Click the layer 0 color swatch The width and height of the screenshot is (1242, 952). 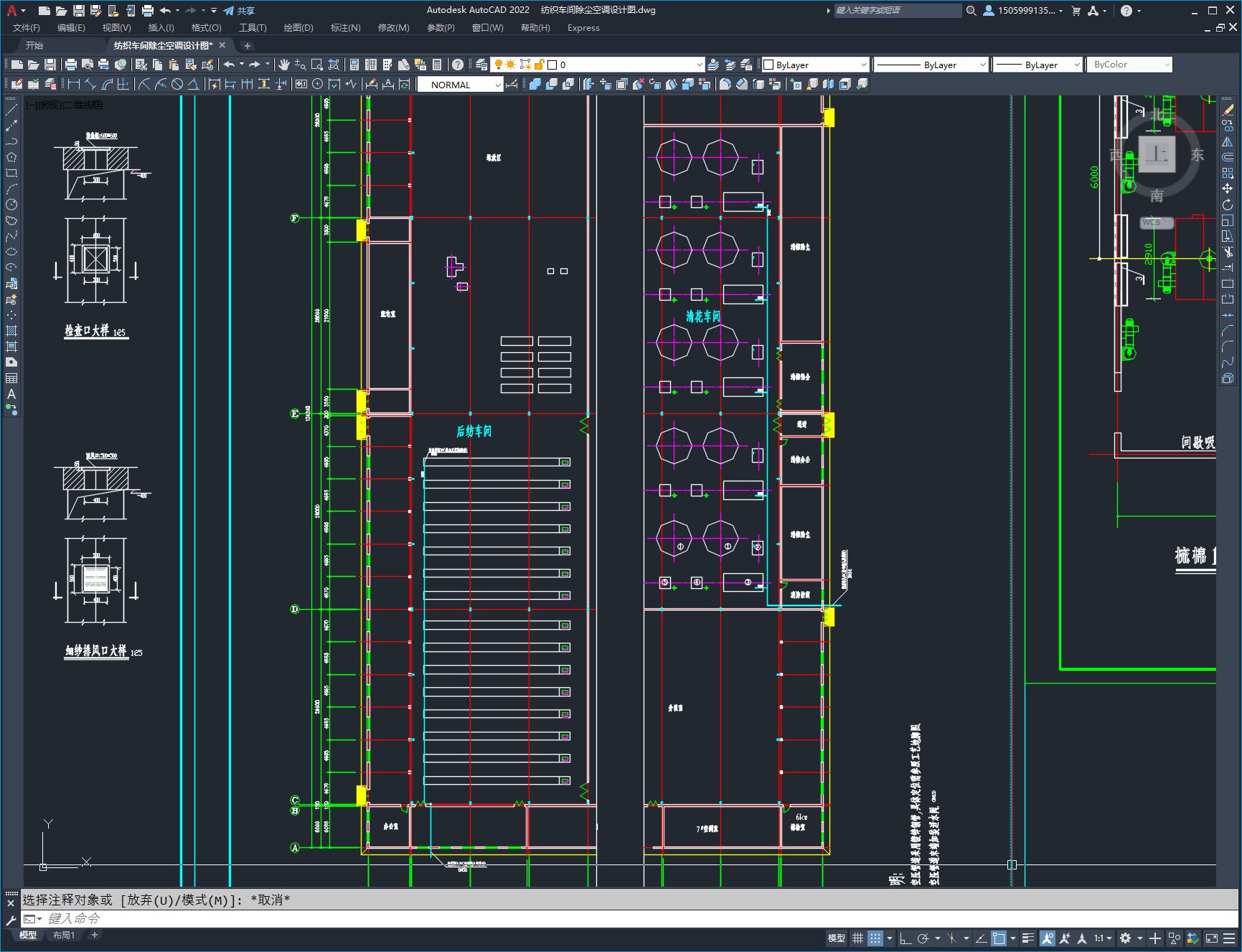[552, 65]
